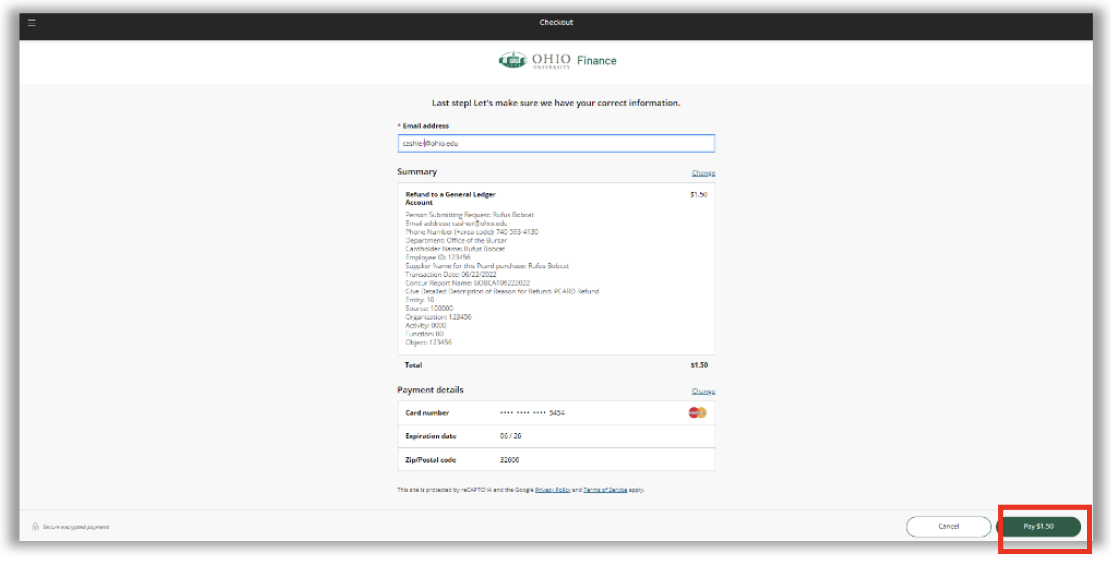The width and height of the screenshot is (1111, 563).
Task: Click the Ohio University logo
Action: click(534, 60)
